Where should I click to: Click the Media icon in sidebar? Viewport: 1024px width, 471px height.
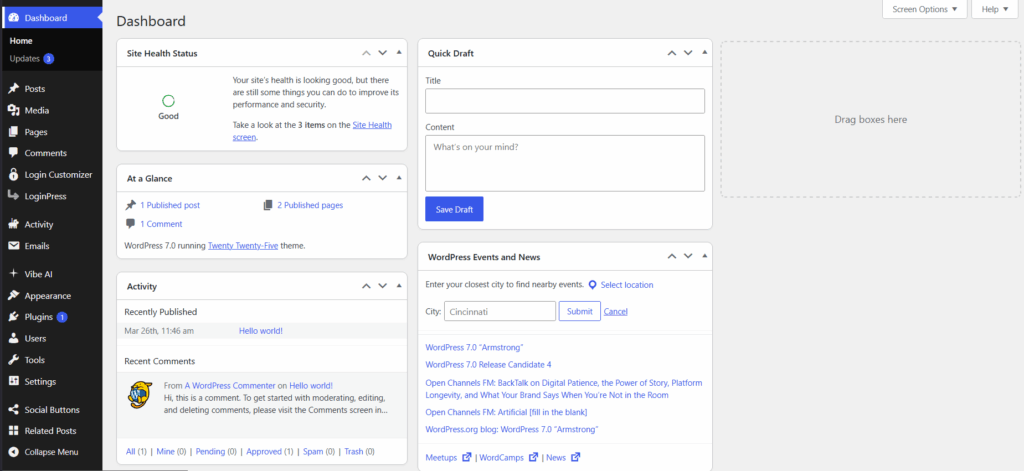click(13, 110)
